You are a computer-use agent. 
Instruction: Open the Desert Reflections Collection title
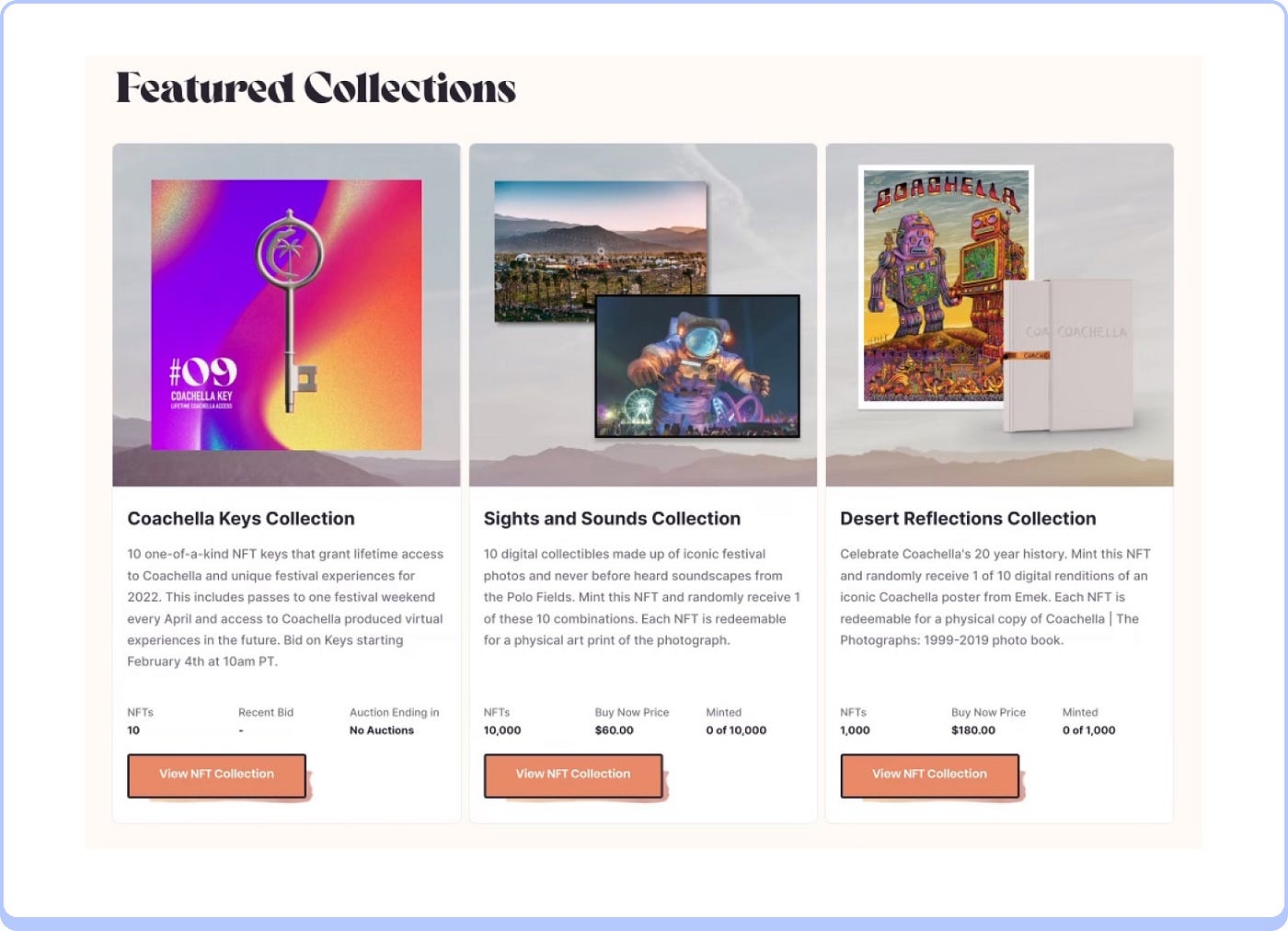coord(968,519)
